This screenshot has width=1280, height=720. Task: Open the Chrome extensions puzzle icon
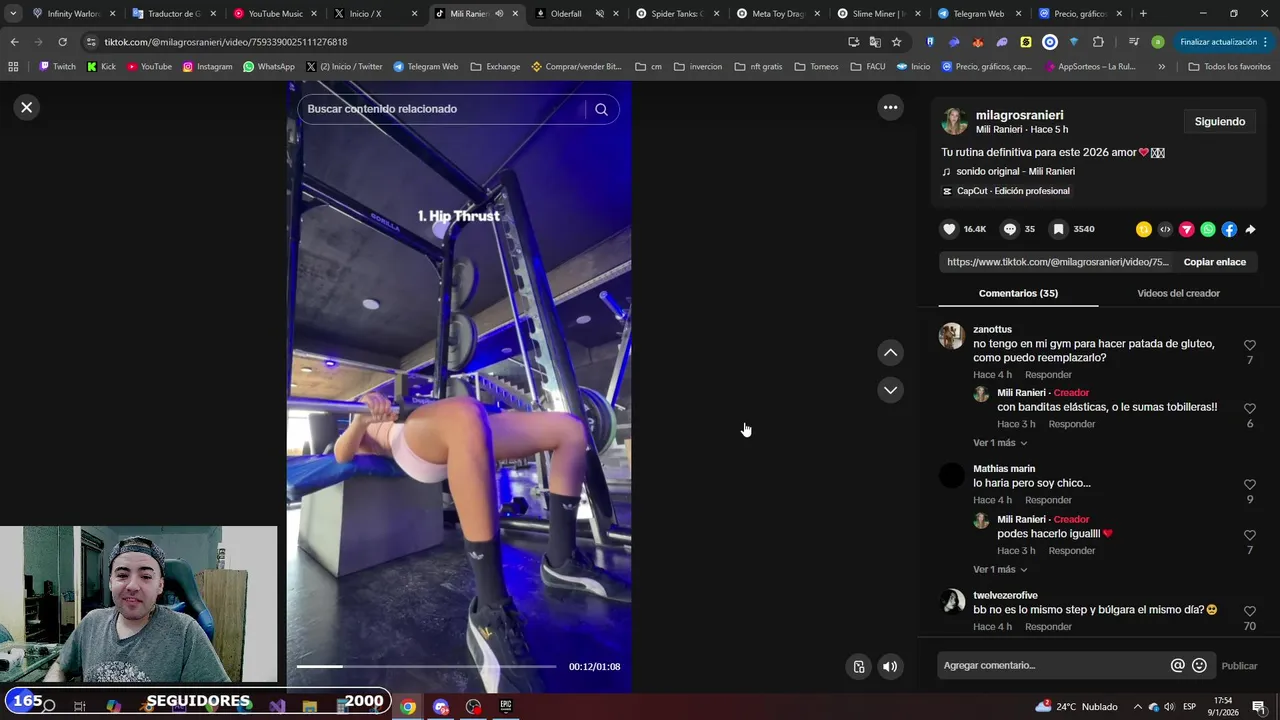[x=1098, y=42]
